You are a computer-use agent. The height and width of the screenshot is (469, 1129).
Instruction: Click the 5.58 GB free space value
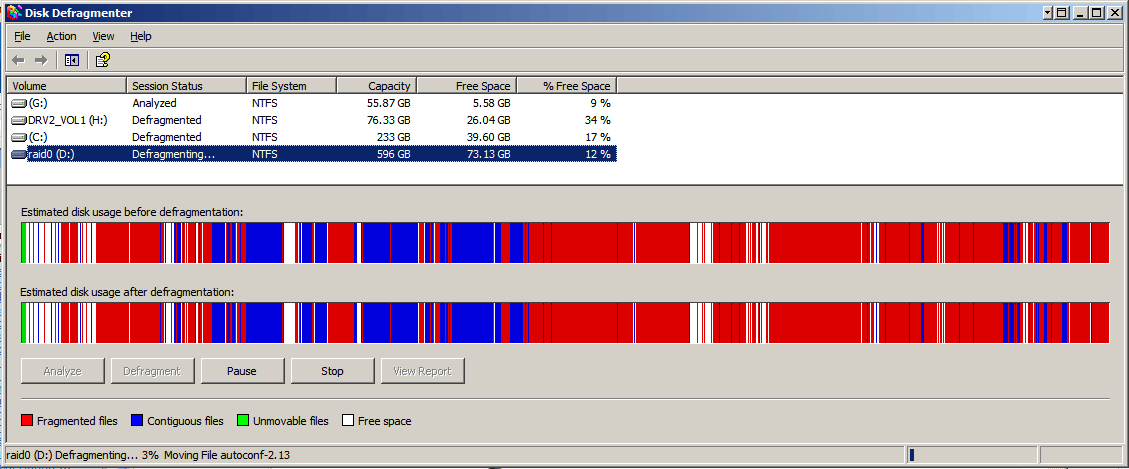point(491,103)
